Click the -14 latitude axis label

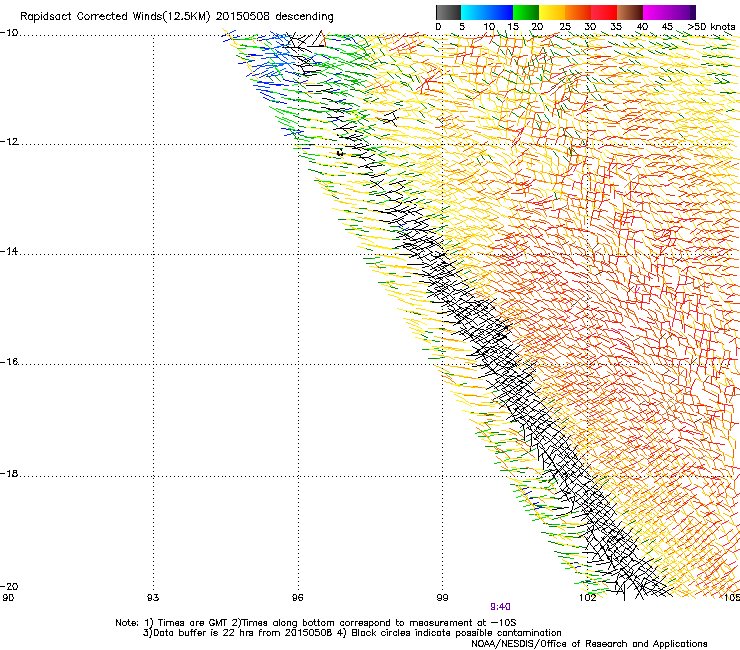pos(9,252)
